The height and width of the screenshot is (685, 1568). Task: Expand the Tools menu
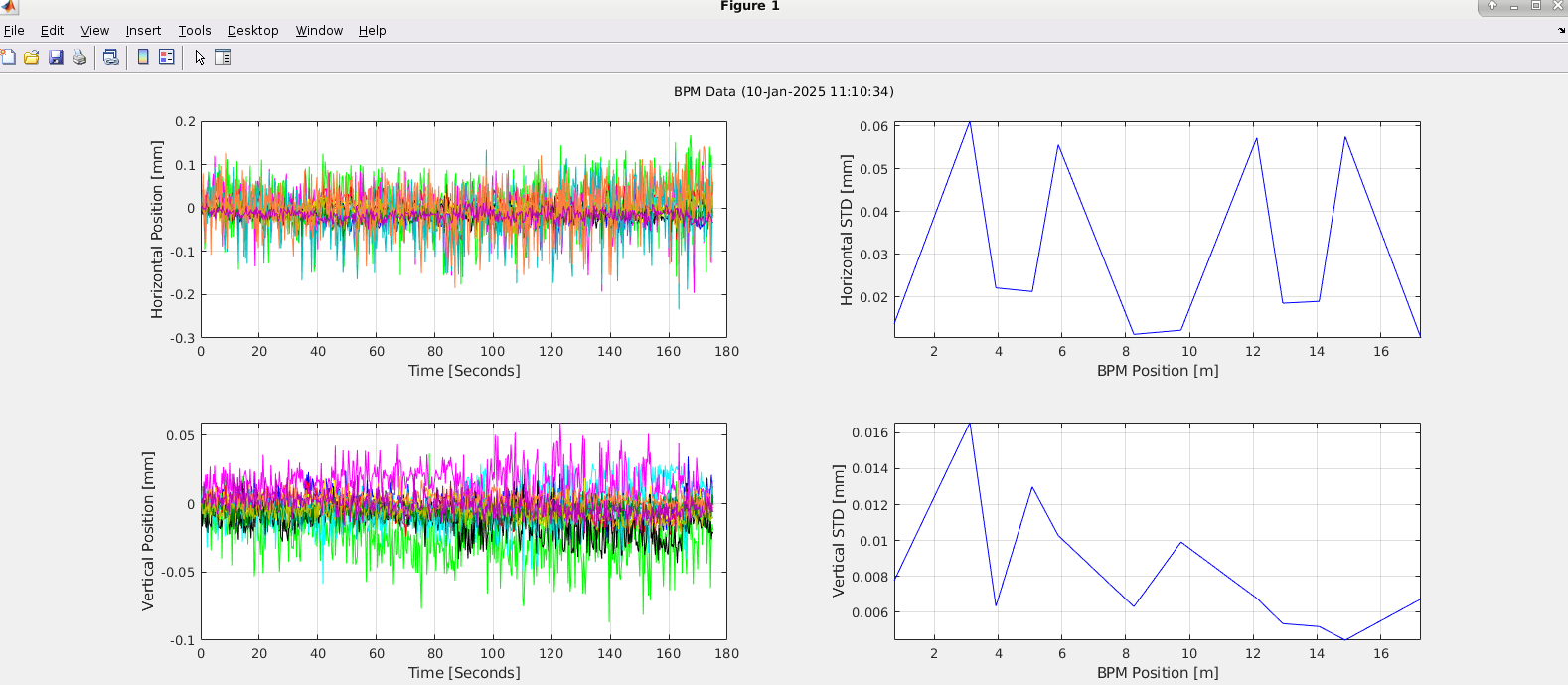pyautogui.click(x=195, y=31)
